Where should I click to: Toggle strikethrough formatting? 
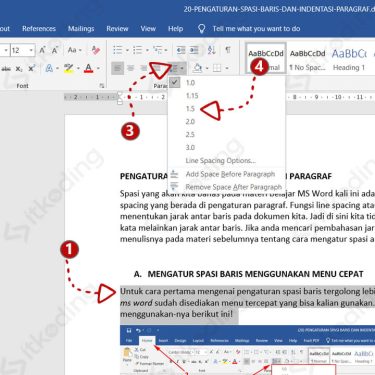coord(6,69)
